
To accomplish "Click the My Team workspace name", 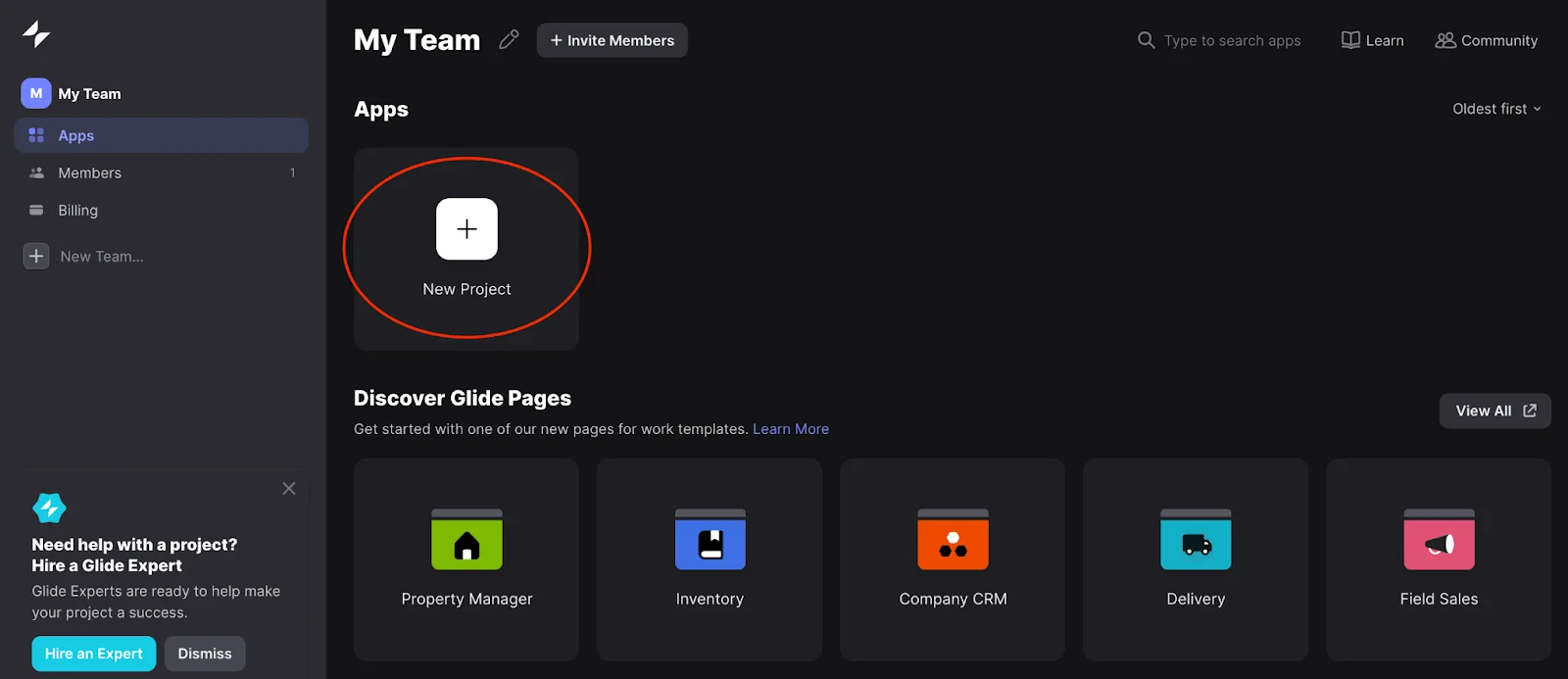I will tap(89, 93).
